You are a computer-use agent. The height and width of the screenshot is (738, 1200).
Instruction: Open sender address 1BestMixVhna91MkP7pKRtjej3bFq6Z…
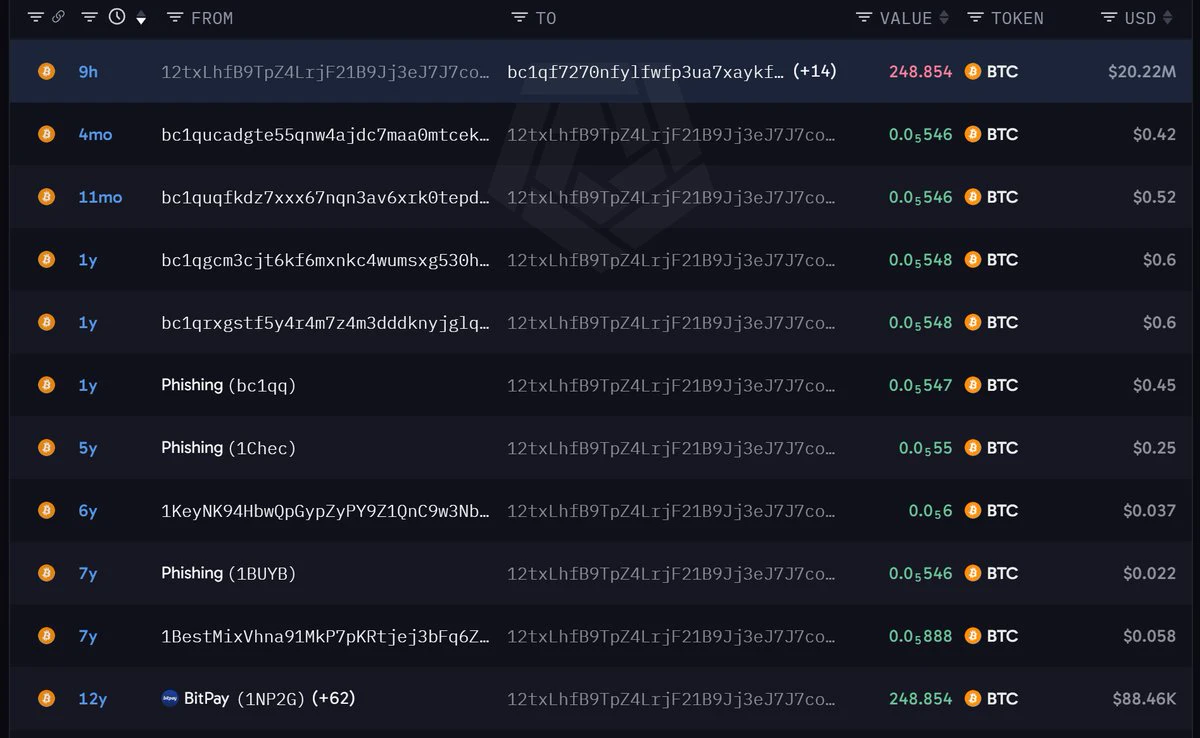pyautogui.click(x=326, y=636)
